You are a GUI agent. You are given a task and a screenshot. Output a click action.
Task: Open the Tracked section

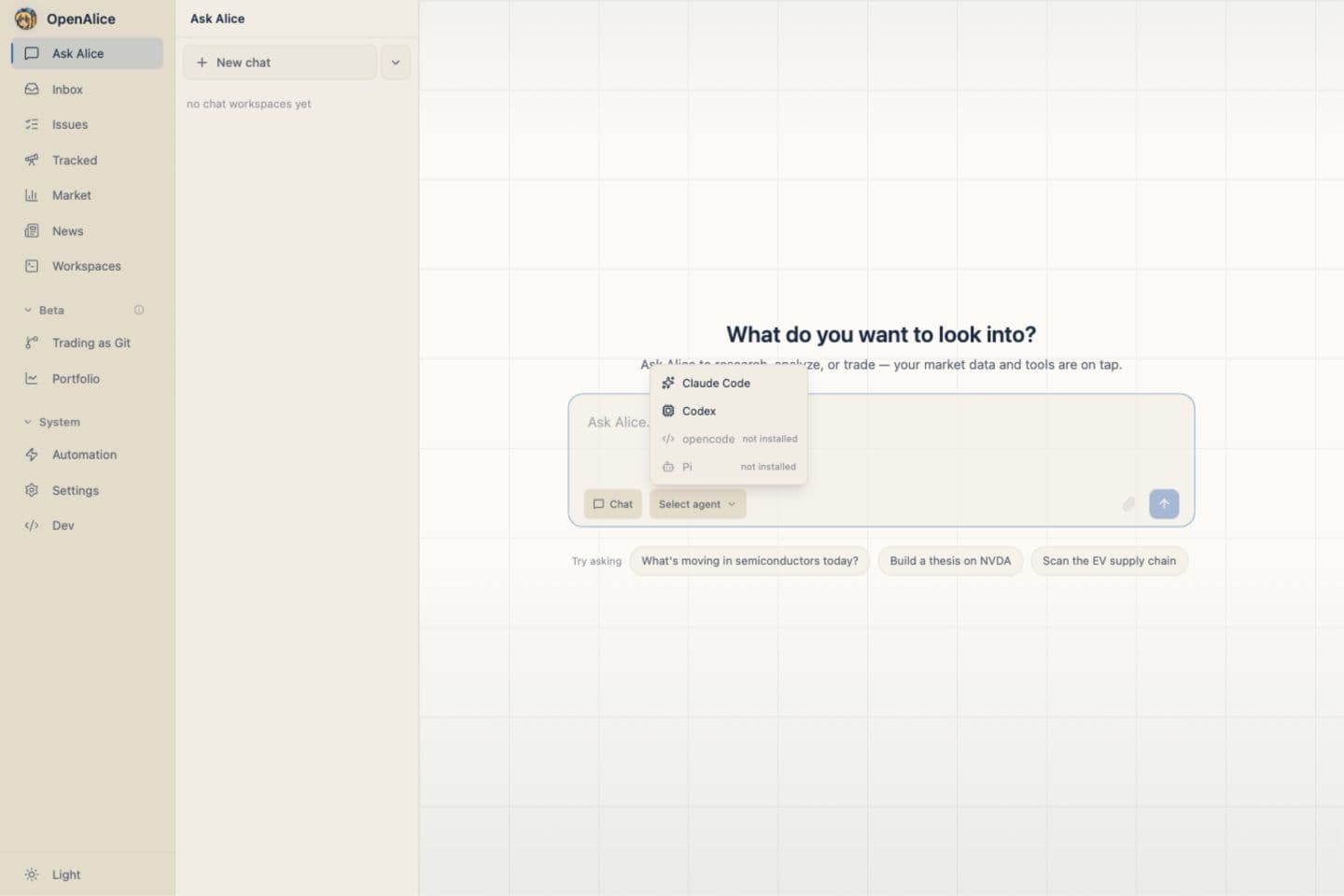coord(88,161)
